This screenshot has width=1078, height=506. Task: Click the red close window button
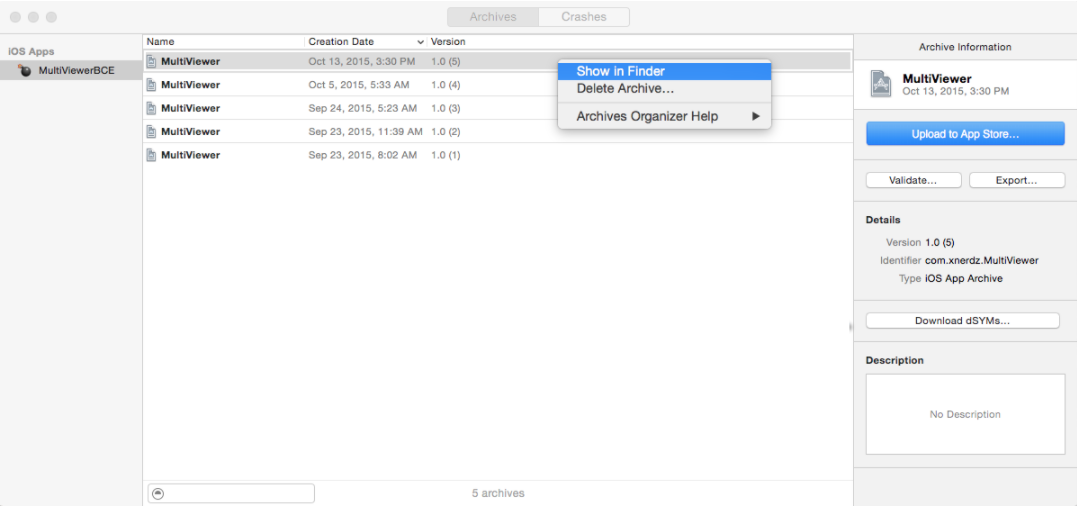tap(15, 16)
